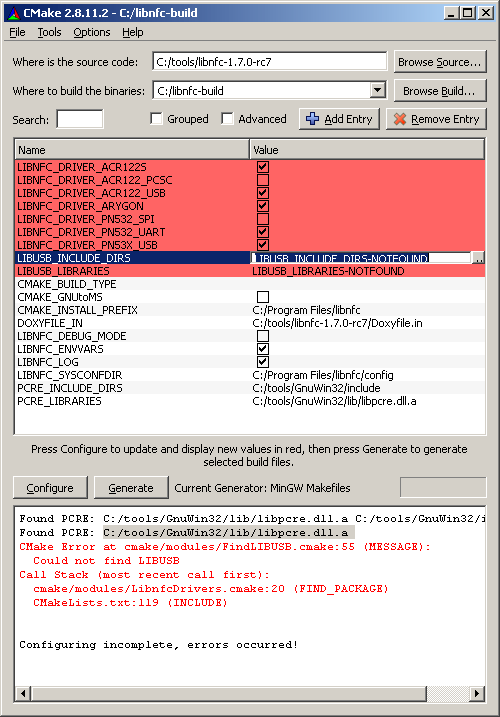Select the DOXYFILE_IN entry name
This screenshot has height=717, width=500.
50,323
